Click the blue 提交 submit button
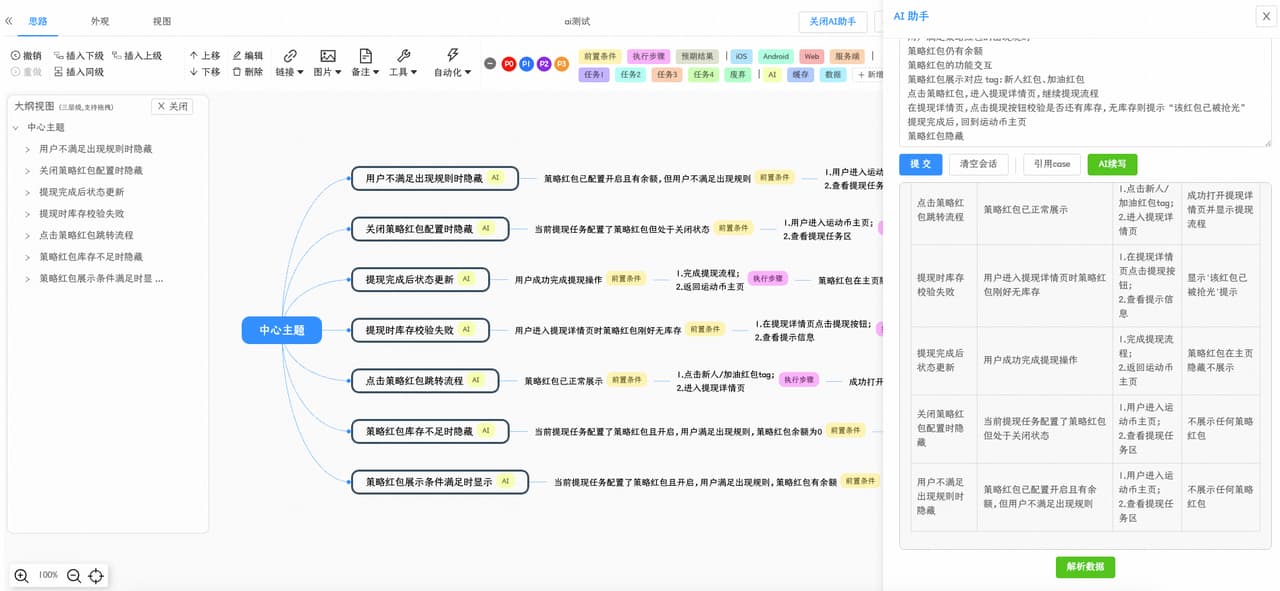The width and height of the screenshot is (1280, 591). (x=920, y=165)
